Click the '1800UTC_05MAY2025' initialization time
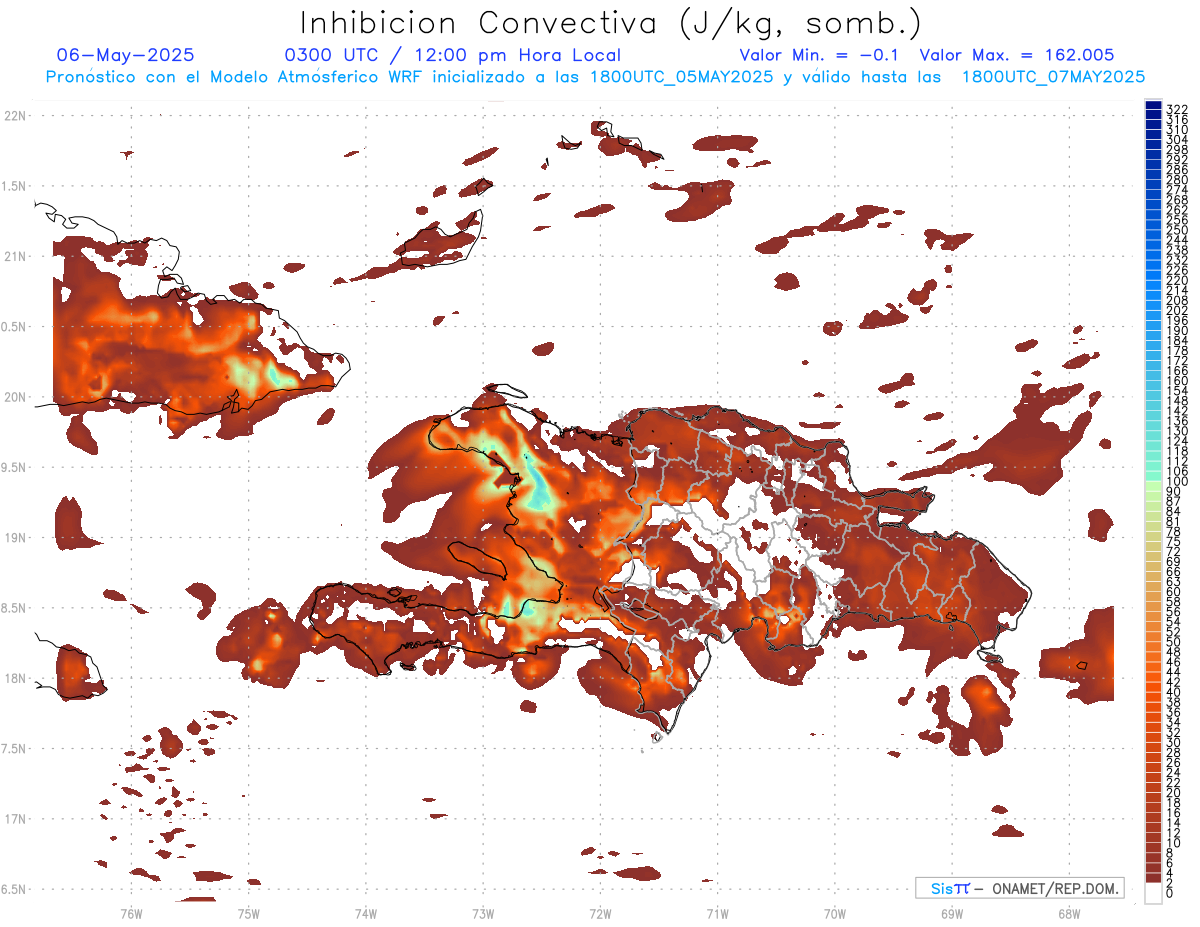Screen dimensions: 1200x927 680,76
